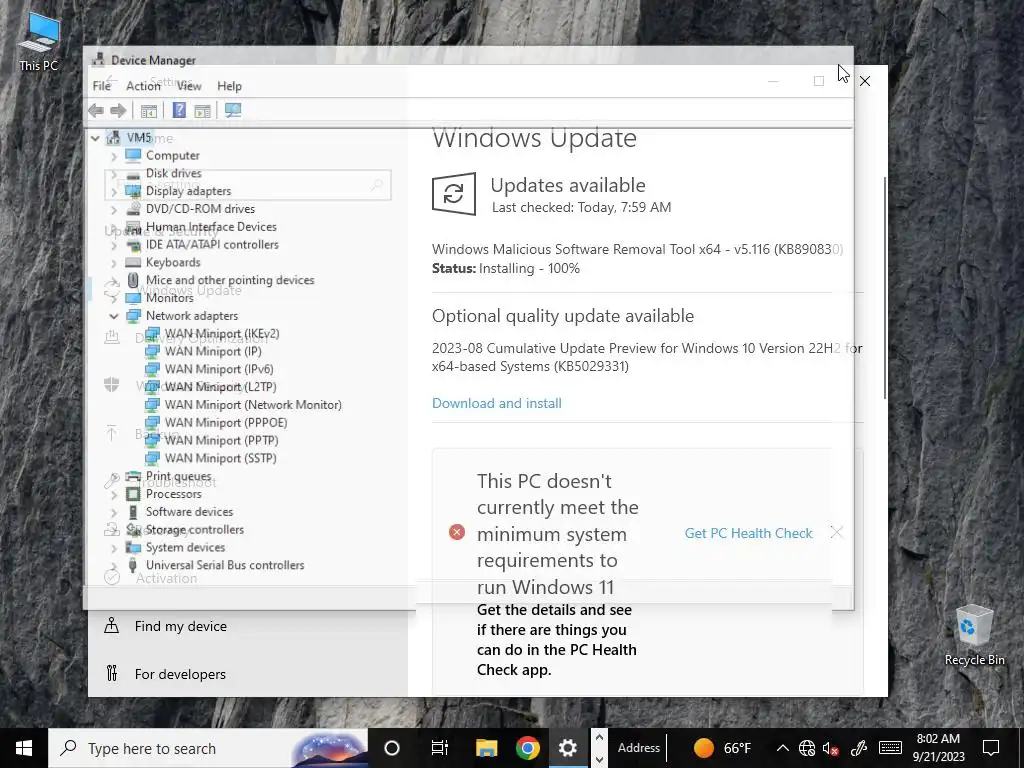Image resolution: width=1024 pixels, height=768 pixels.
Task: Open the Action menu in Device Manager
Action: (143, 86)
